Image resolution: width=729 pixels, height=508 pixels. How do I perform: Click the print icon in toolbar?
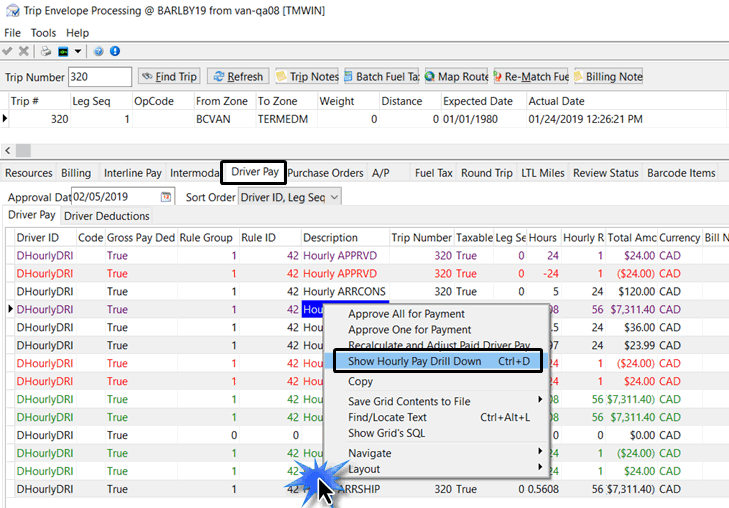(x=46, y=51)
